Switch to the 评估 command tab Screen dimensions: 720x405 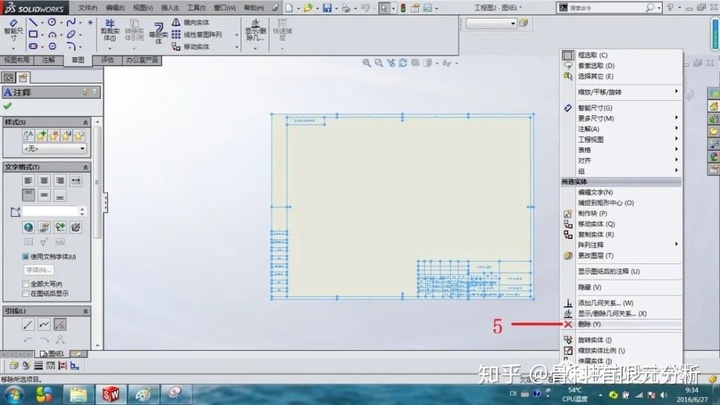(107, 60)
